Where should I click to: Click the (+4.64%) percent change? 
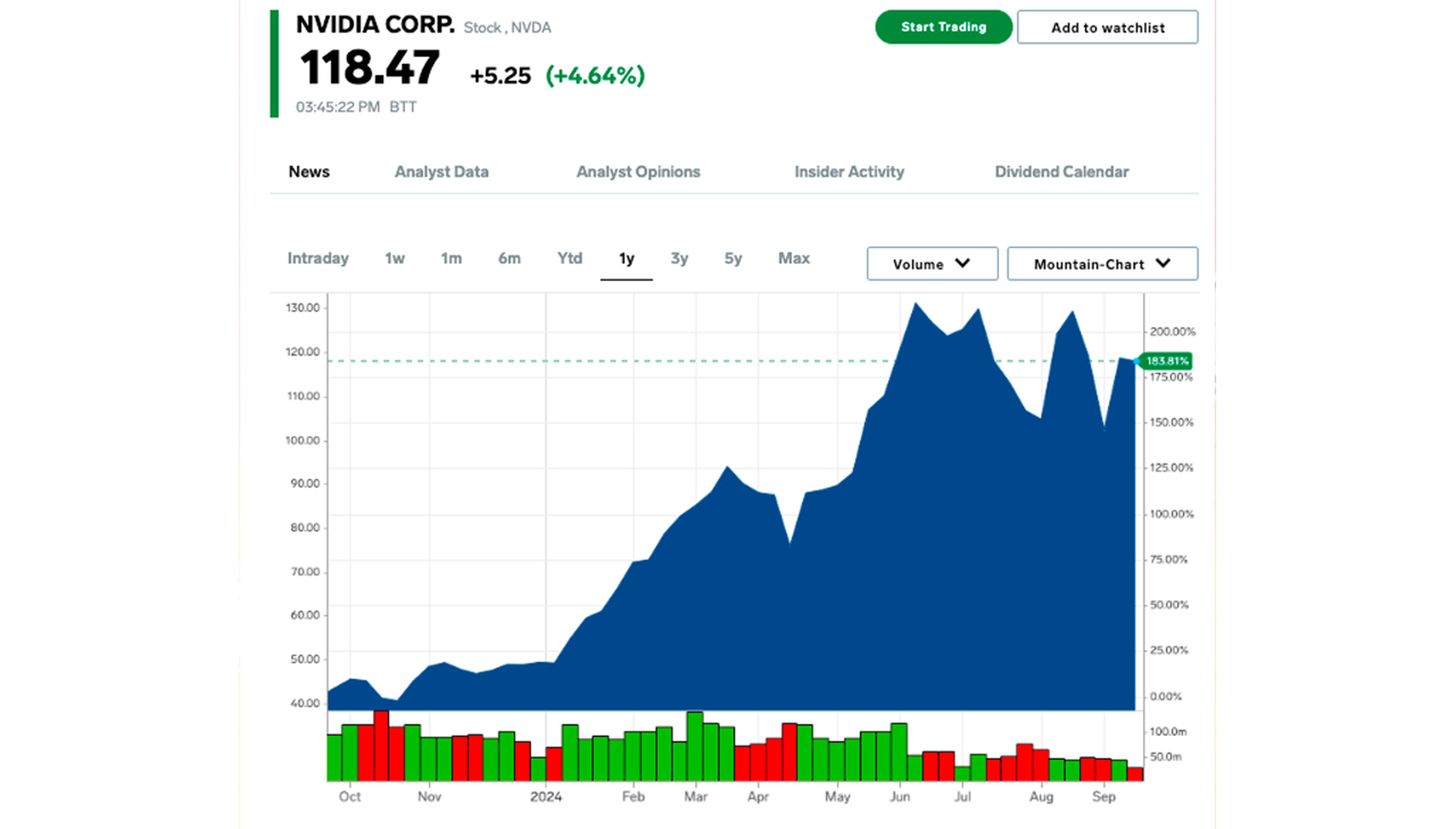pos(595,75)
